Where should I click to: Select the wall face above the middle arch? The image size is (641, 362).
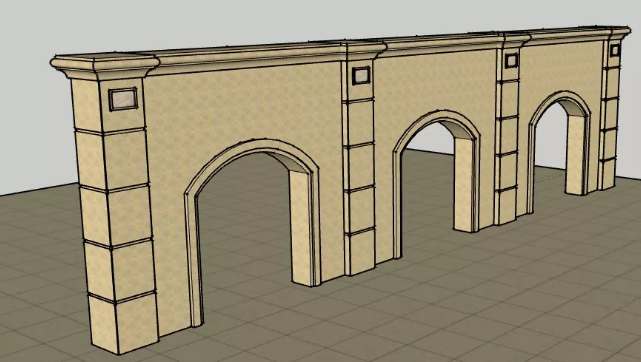click(x=435, y=82)
